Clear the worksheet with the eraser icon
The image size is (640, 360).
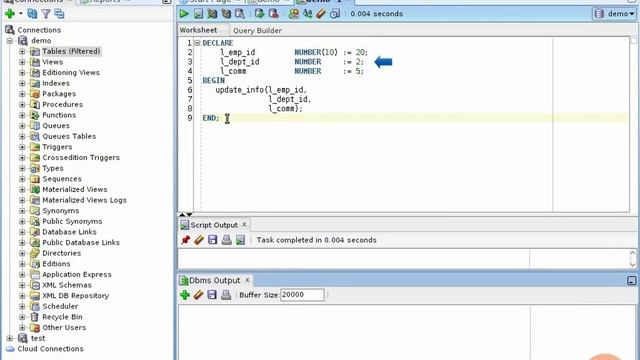click(x=321, y=13)
